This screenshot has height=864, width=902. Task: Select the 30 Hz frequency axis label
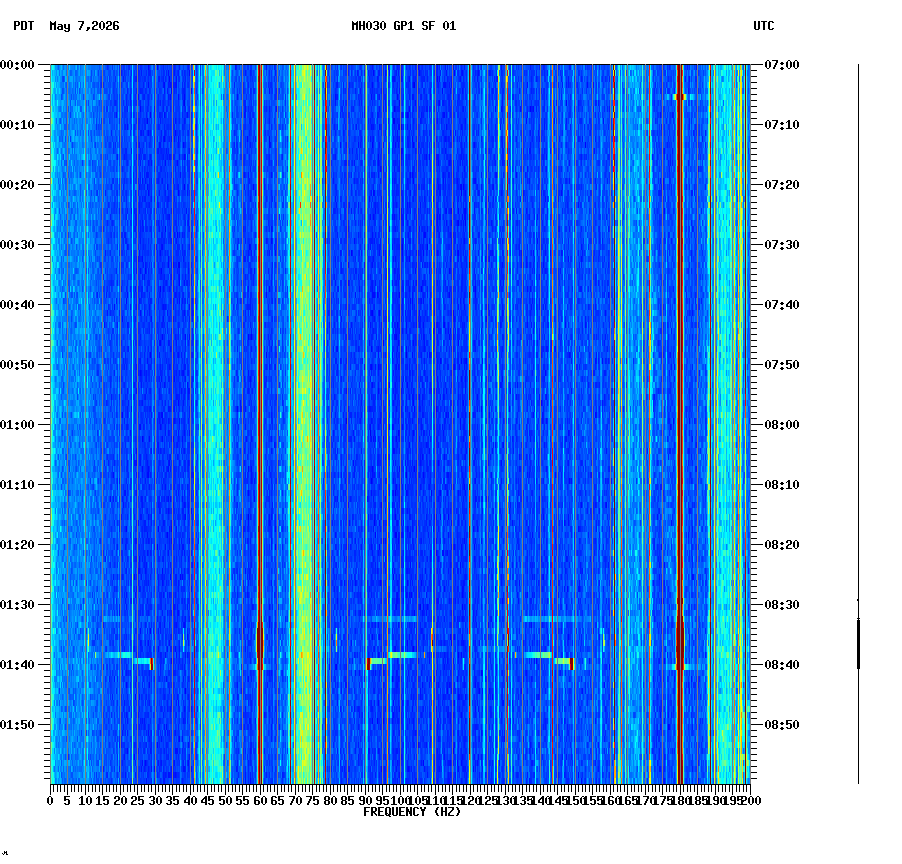coord(155,801)
